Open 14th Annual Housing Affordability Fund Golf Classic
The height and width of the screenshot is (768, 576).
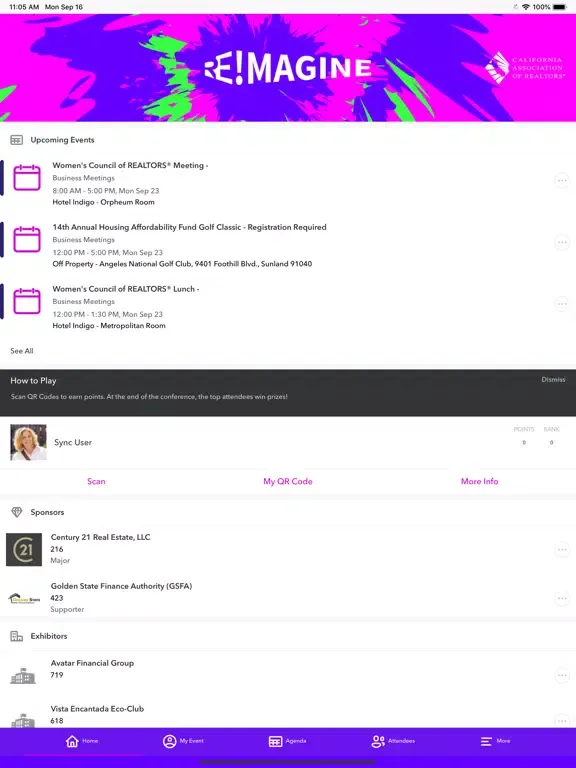189,227
